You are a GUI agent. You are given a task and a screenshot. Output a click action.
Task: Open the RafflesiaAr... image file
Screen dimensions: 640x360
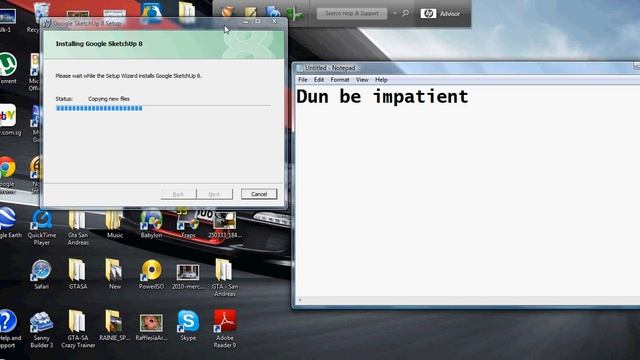pyautogui.click(x=151, y=323)
